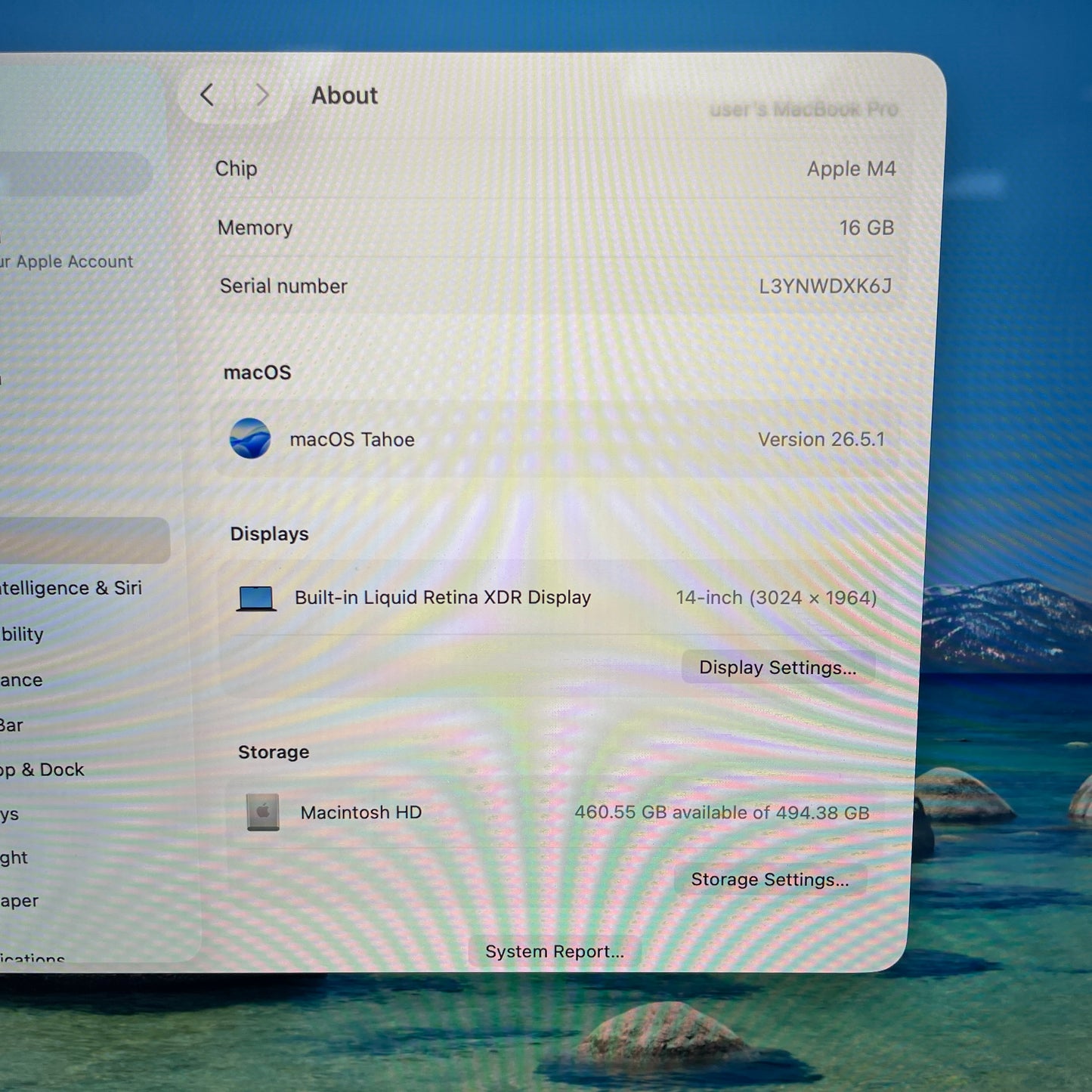Click Built-in Liquid Retina XDR Display
The image size is (1092, 1092).
(x=443, y=597)
